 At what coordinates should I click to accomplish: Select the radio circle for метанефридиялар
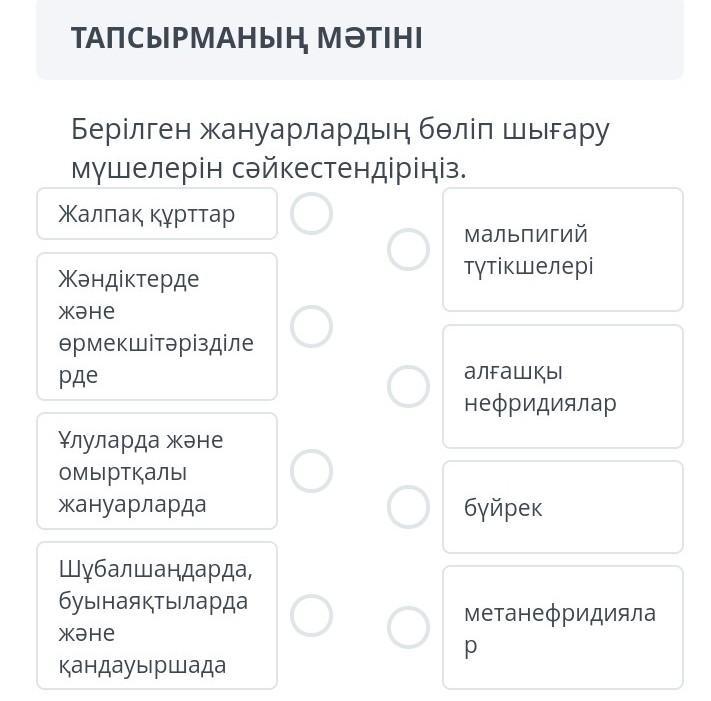click(x=408, y=628)
